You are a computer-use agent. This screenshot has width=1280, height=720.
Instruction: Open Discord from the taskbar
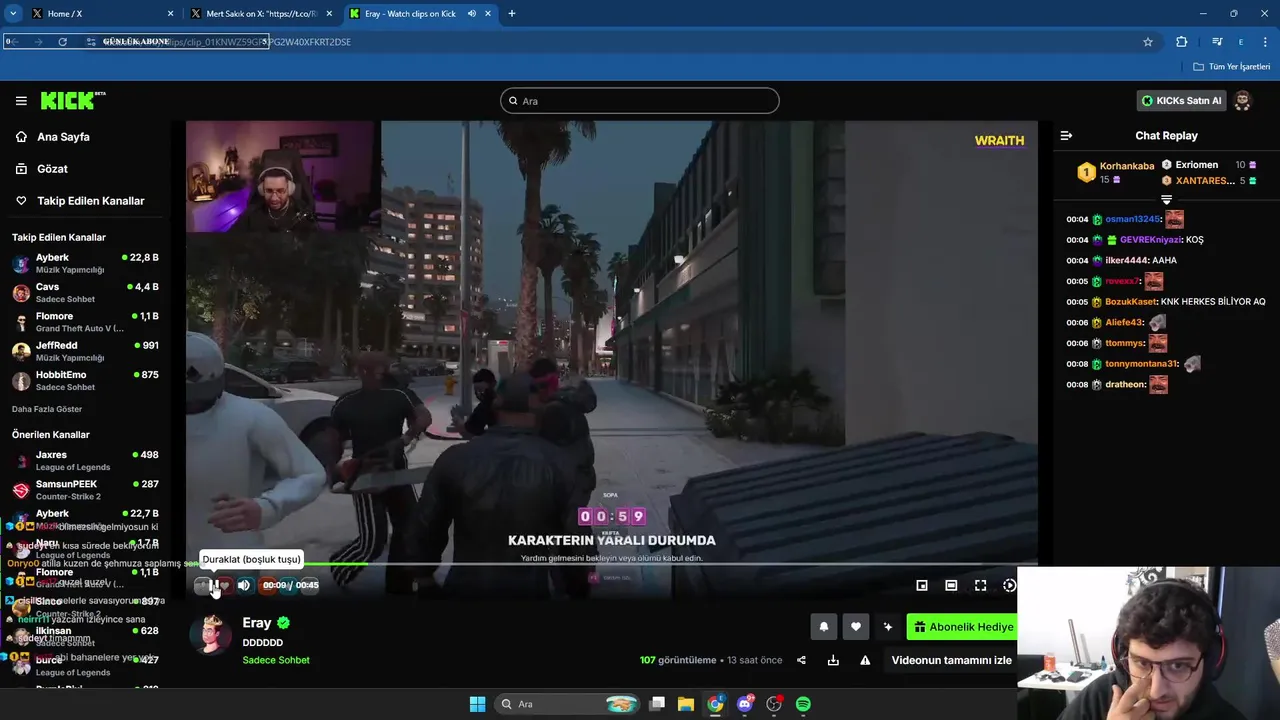click(745, 704)
